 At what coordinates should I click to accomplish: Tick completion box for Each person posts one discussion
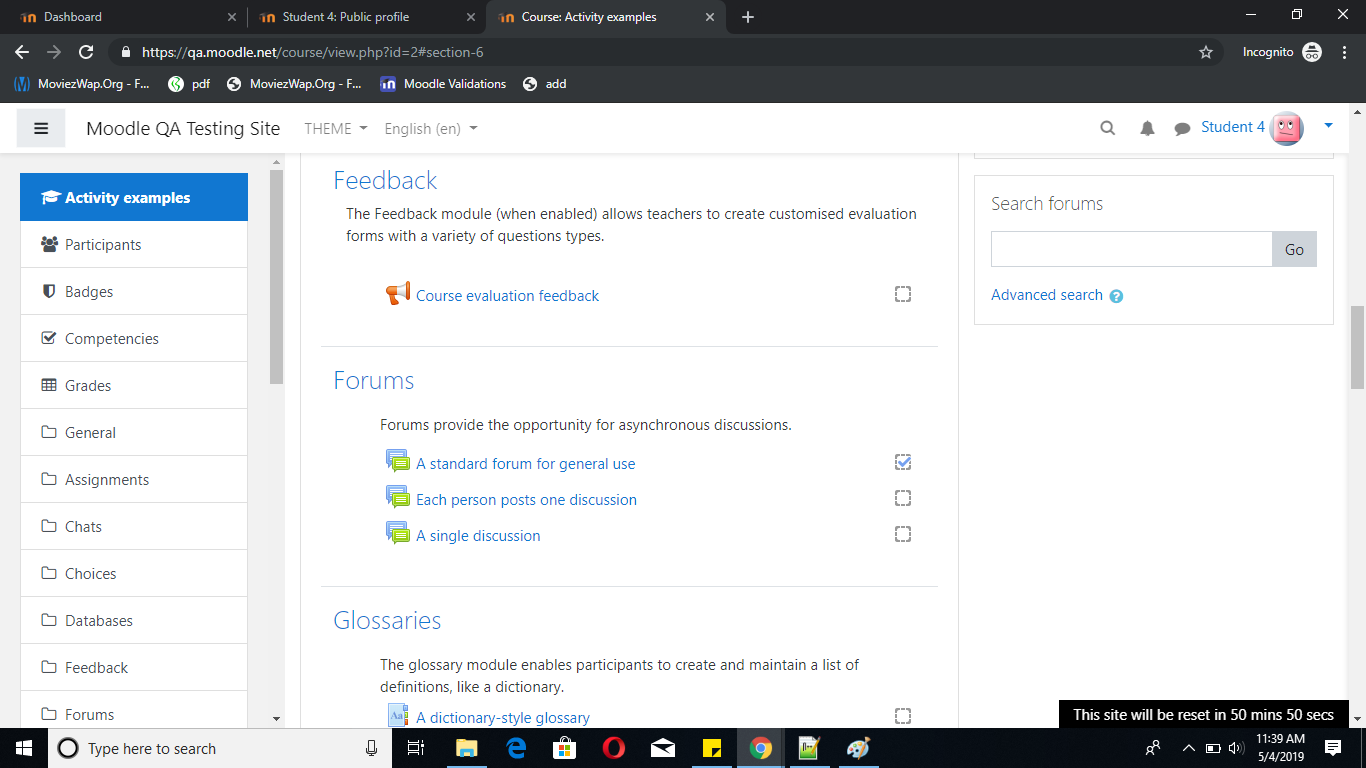click(903, 498)
